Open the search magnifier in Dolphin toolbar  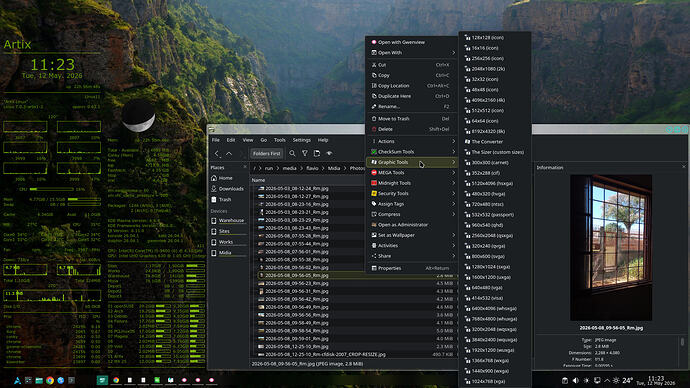[292, 153]
